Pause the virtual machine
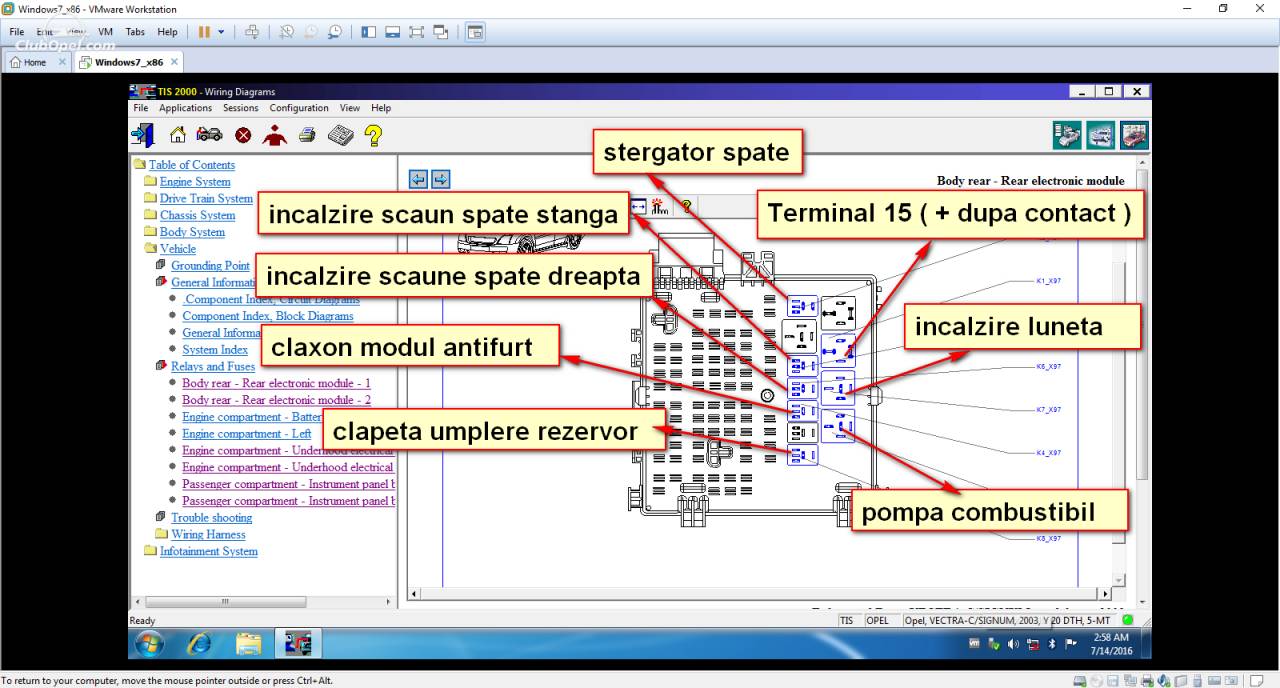The height and width of the screenshot is (688, 1280). click(x=204, y=32)
